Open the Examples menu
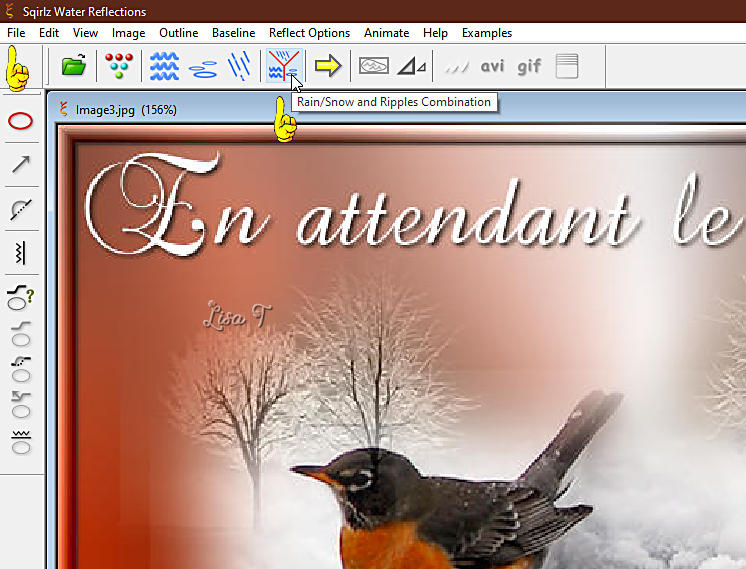This screenshot has height=569, width=746. [487, 33]
